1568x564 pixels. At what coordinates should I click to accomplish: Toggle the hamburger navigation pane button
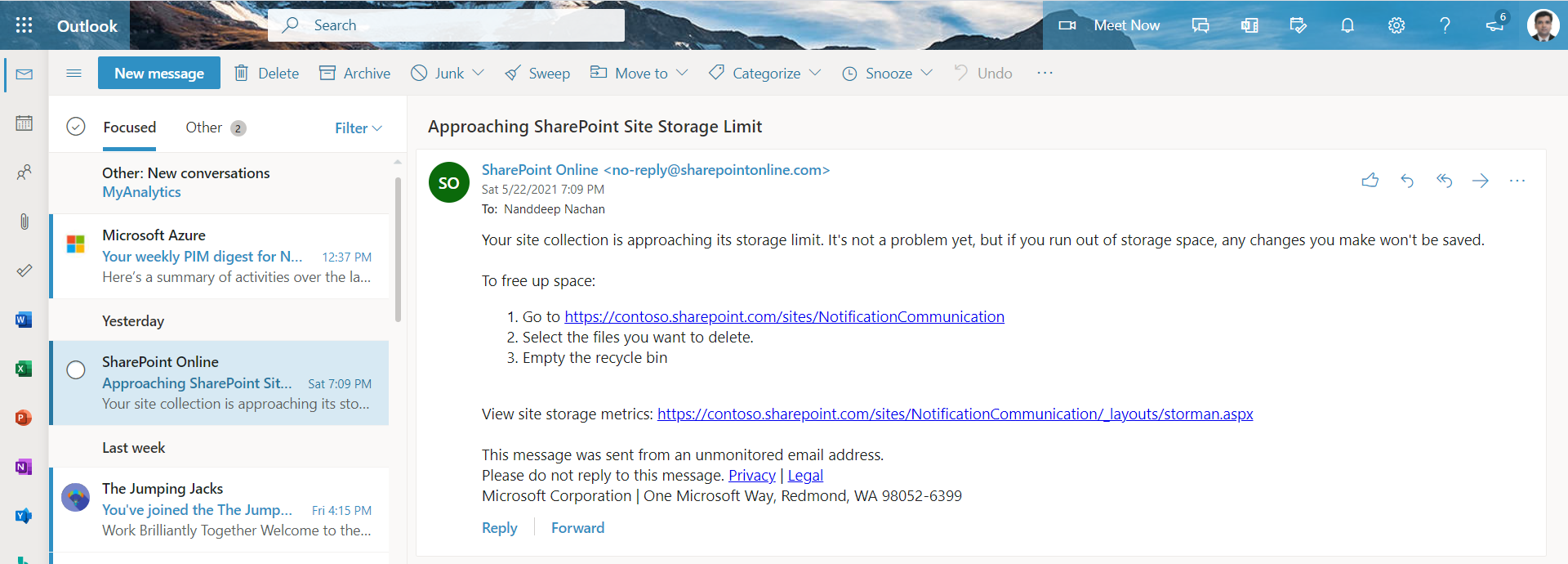click(x=73, y=74)
